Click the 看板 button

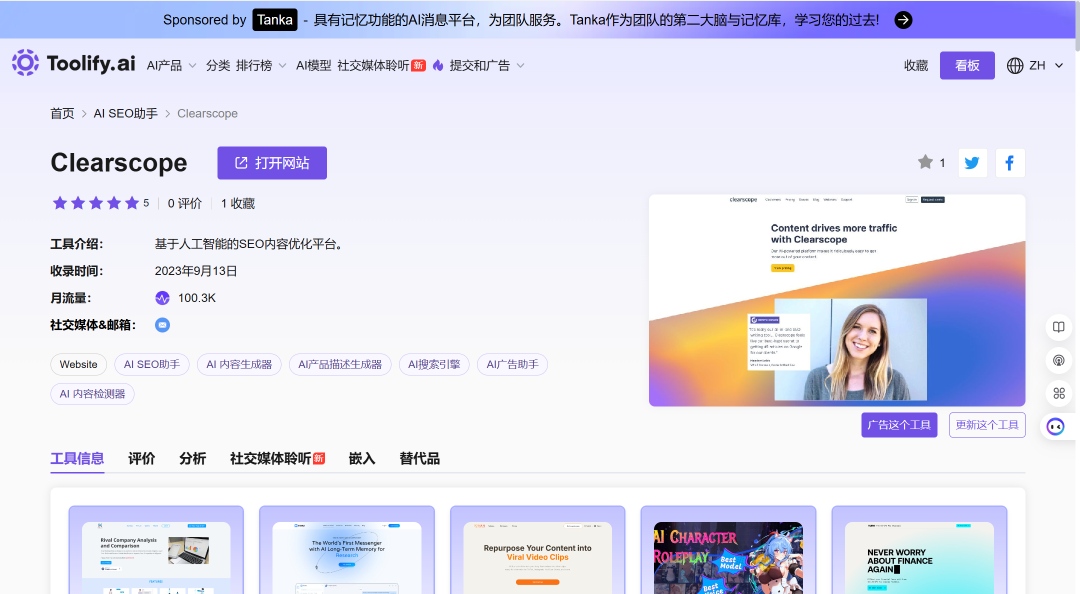[967, 65]
